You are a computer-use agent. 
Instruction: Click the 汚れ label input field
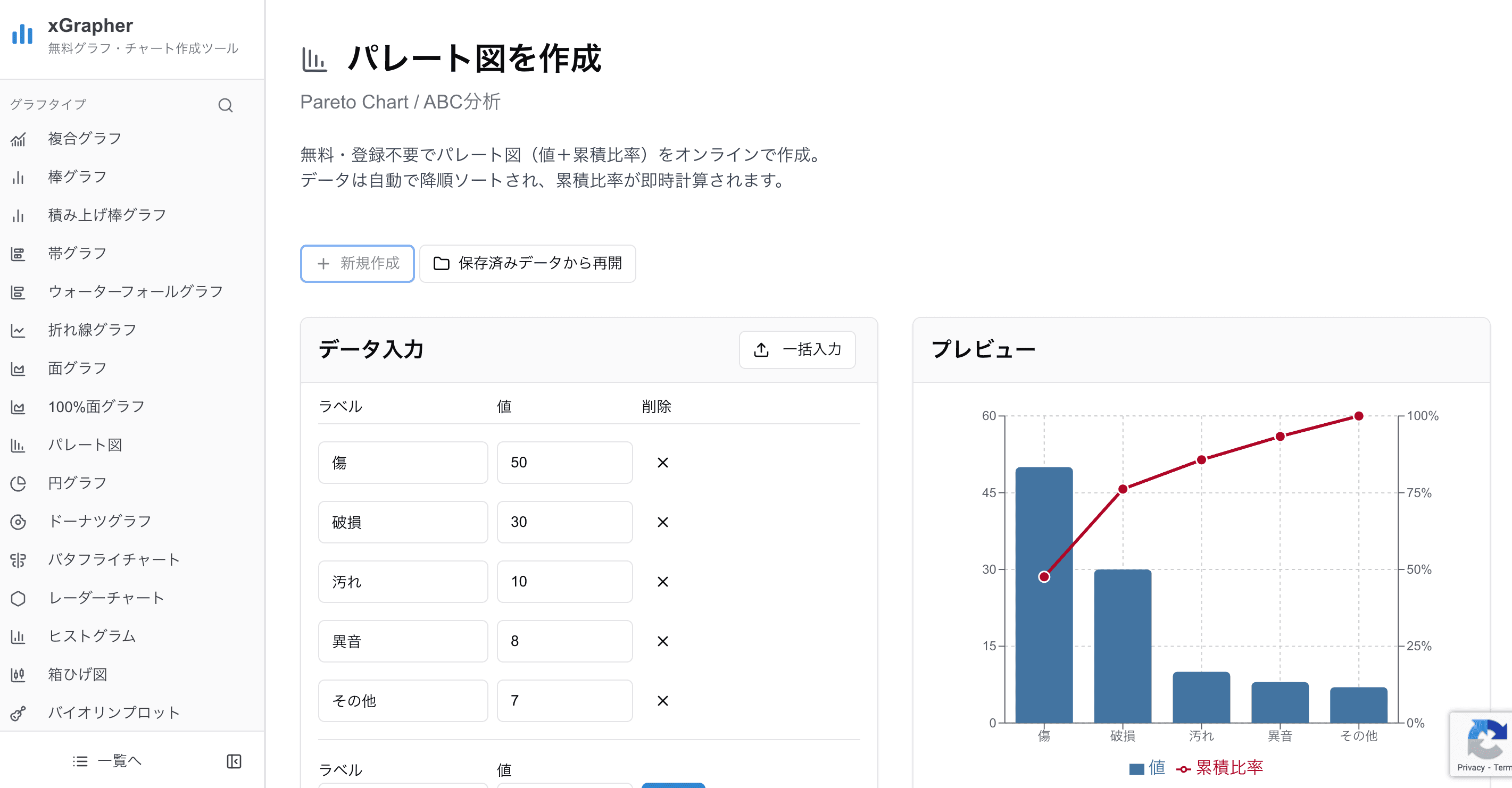point(403,582)
